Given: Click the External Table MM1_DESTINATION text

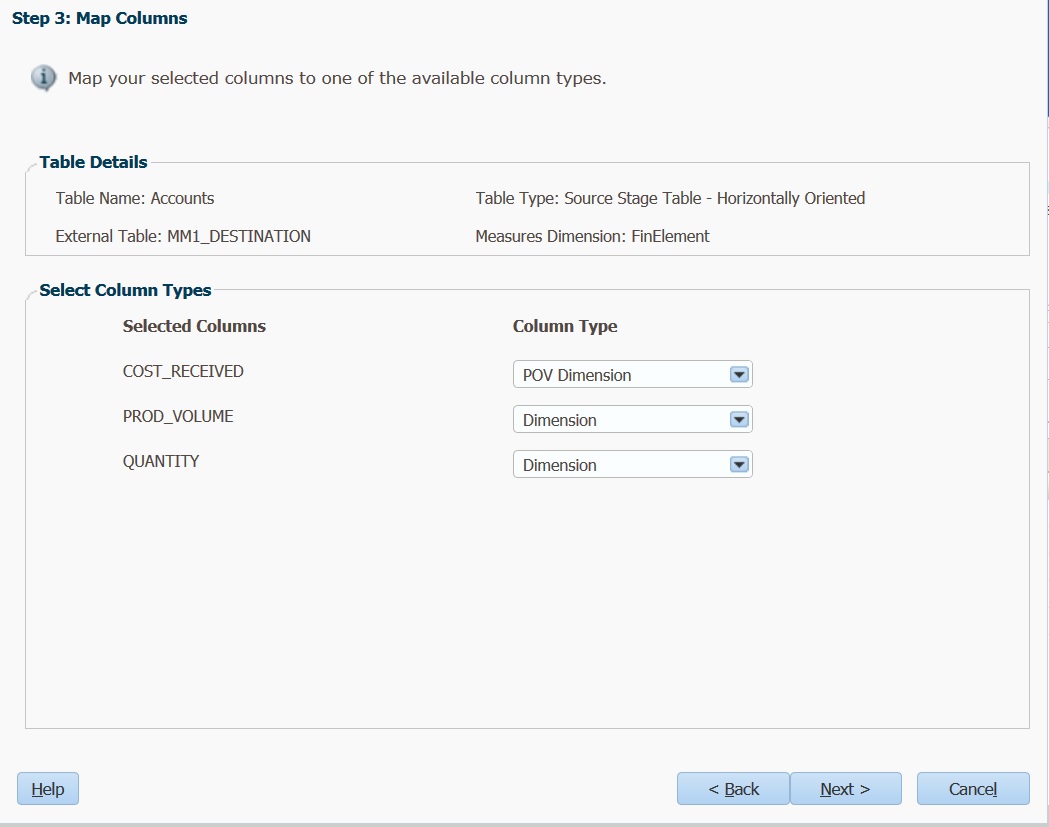Looking at the screenshot, I should tap(183, 236).
